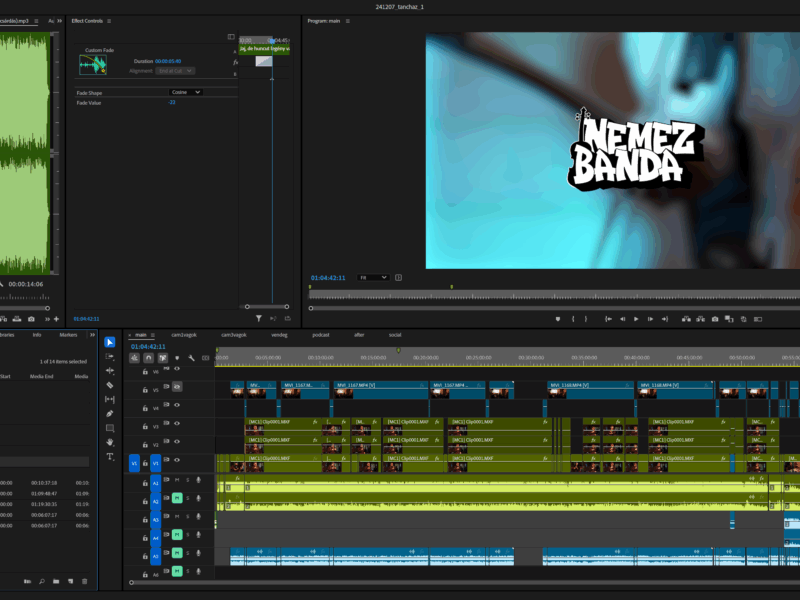This screenshot has height=600, width=800.
Task: Switch to the podcast sequence tab
Action: click(x=321, y=335)
